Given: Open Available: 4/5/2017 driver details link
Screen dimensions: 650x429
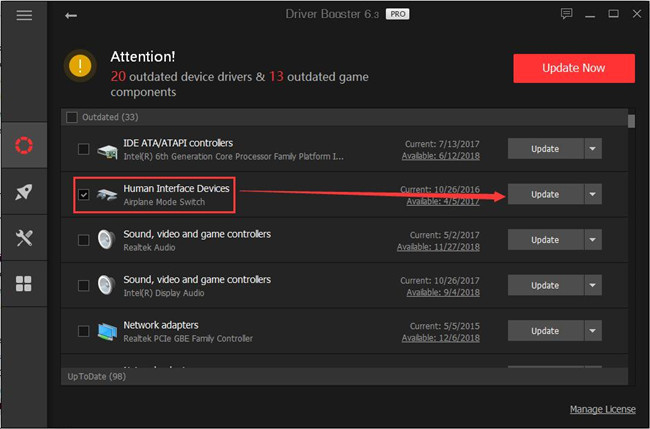Looking at the screenshot, I should pos(443,201).
